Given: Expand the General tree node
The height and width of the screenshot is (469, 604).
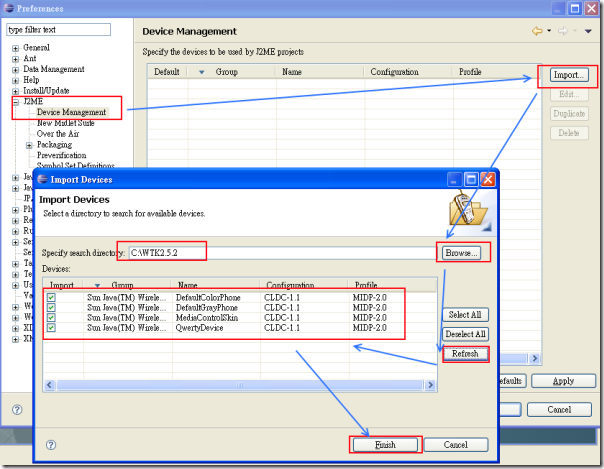Looking at the screenshot, I should point(15,48).
